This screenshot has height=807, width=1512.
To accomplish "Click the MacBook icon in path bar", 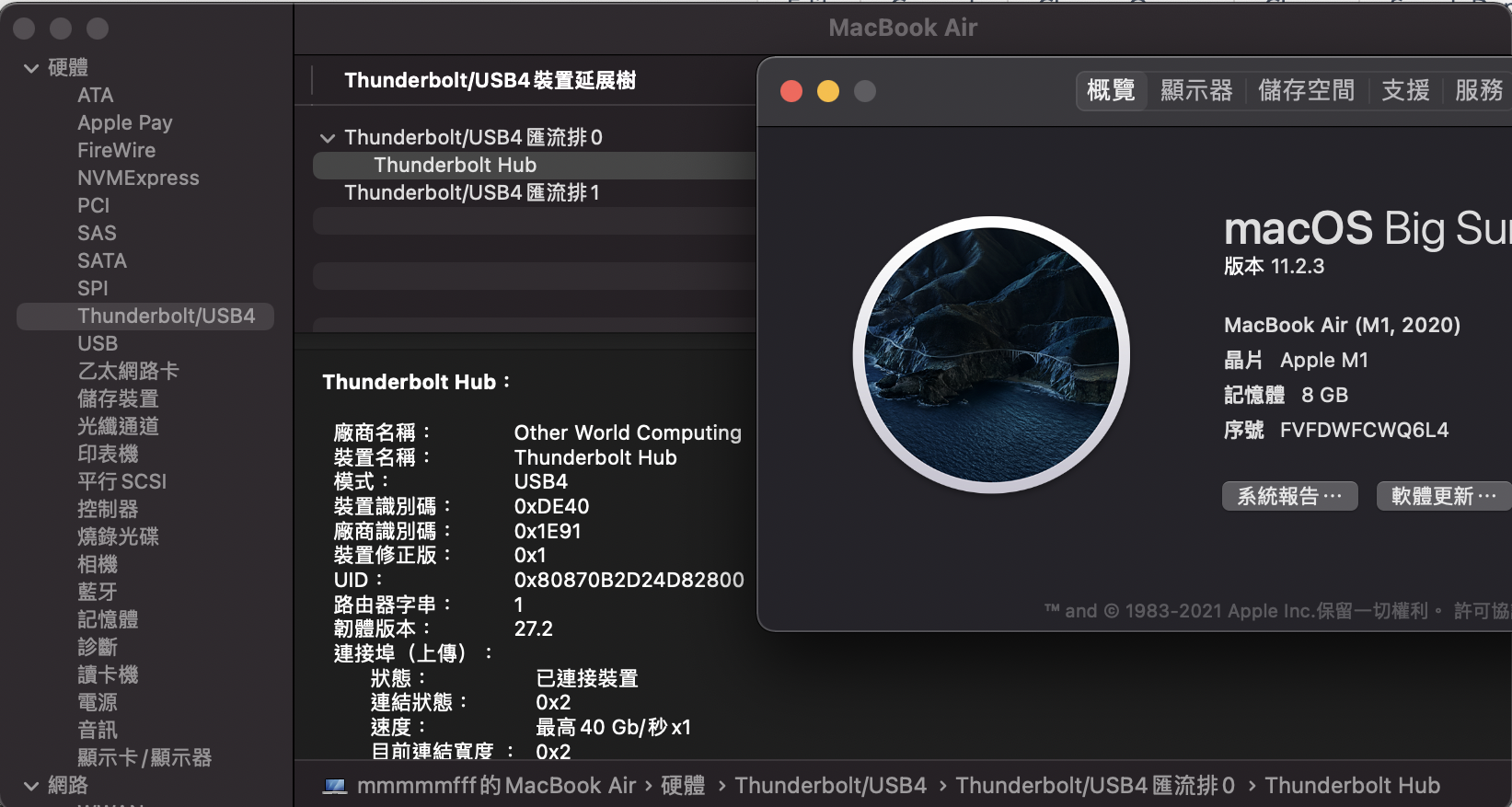I will click(x=335, y=786).
